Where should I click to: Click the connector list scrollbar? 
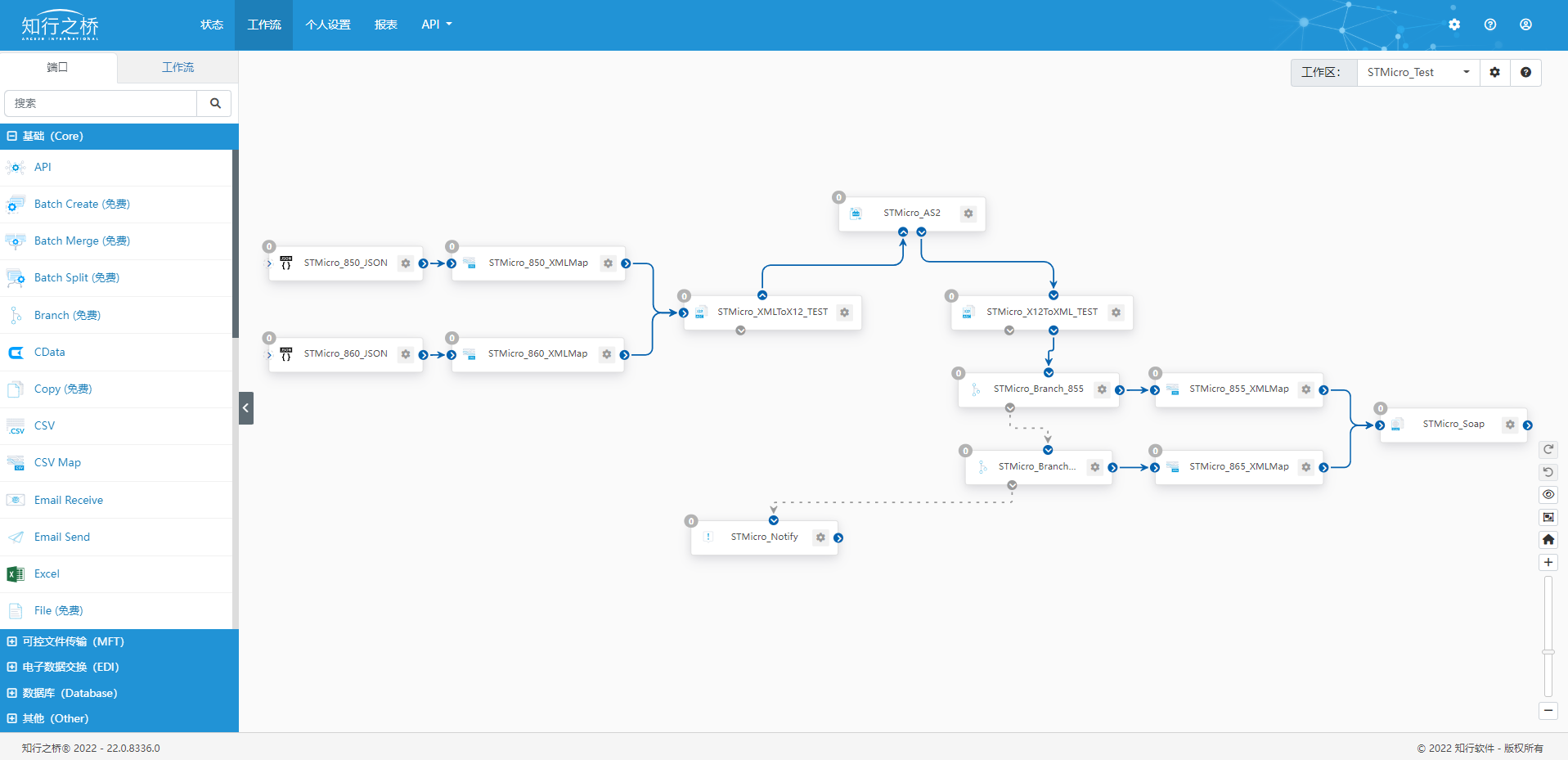coord(236,244)
